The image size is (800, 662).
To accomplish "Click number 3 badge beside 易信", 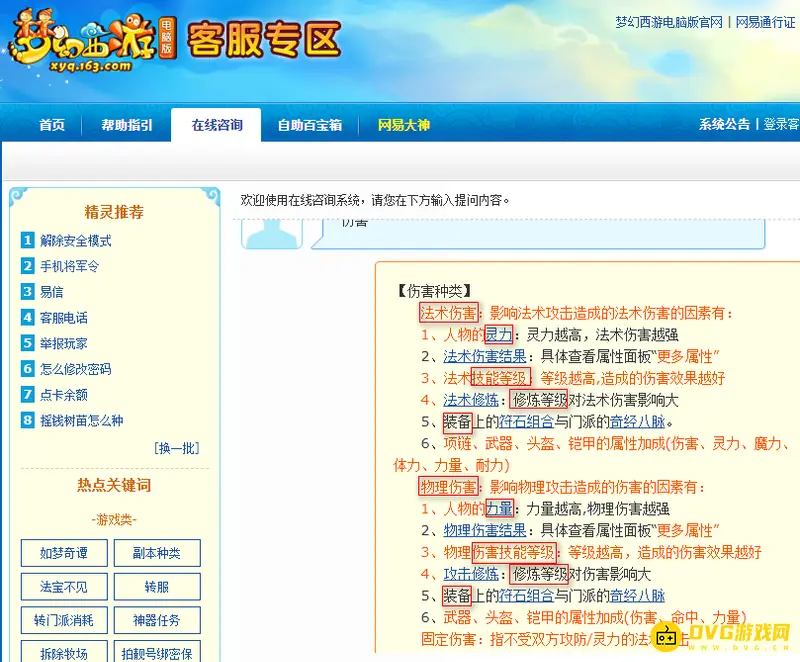I will coord(28,291).
